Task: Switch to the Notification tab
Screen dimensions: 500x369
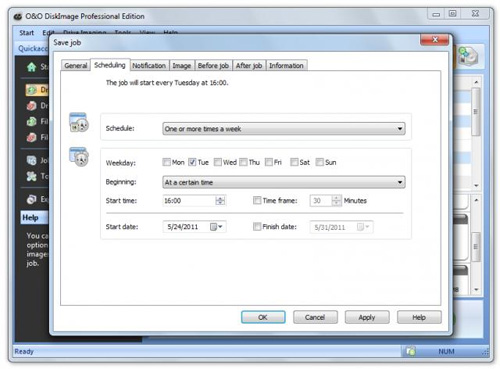Action: pyautogui.click(x=149, y=65)
